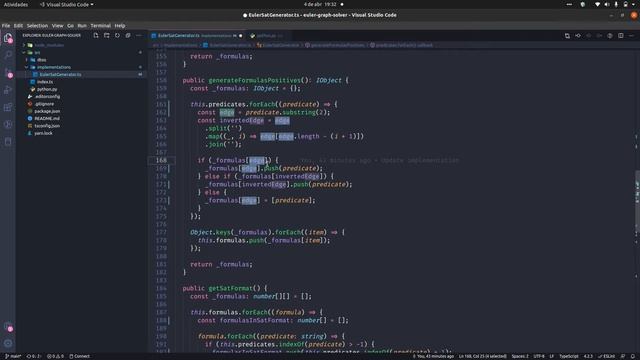Click the feedback icon in status bar
Screen dimensions: 640x360
pos(623,356)
